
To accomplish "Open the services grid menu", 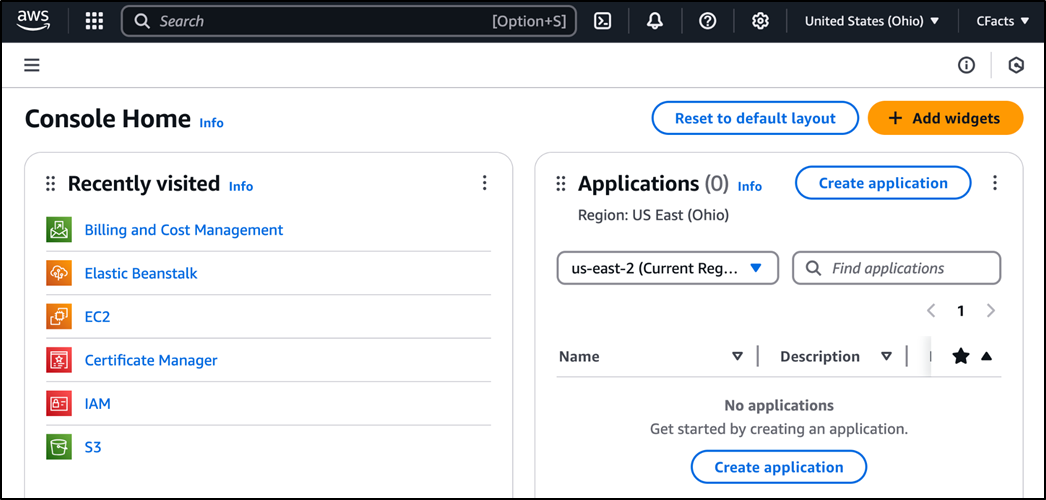I will pyautogui.click(x=94, y=21).
